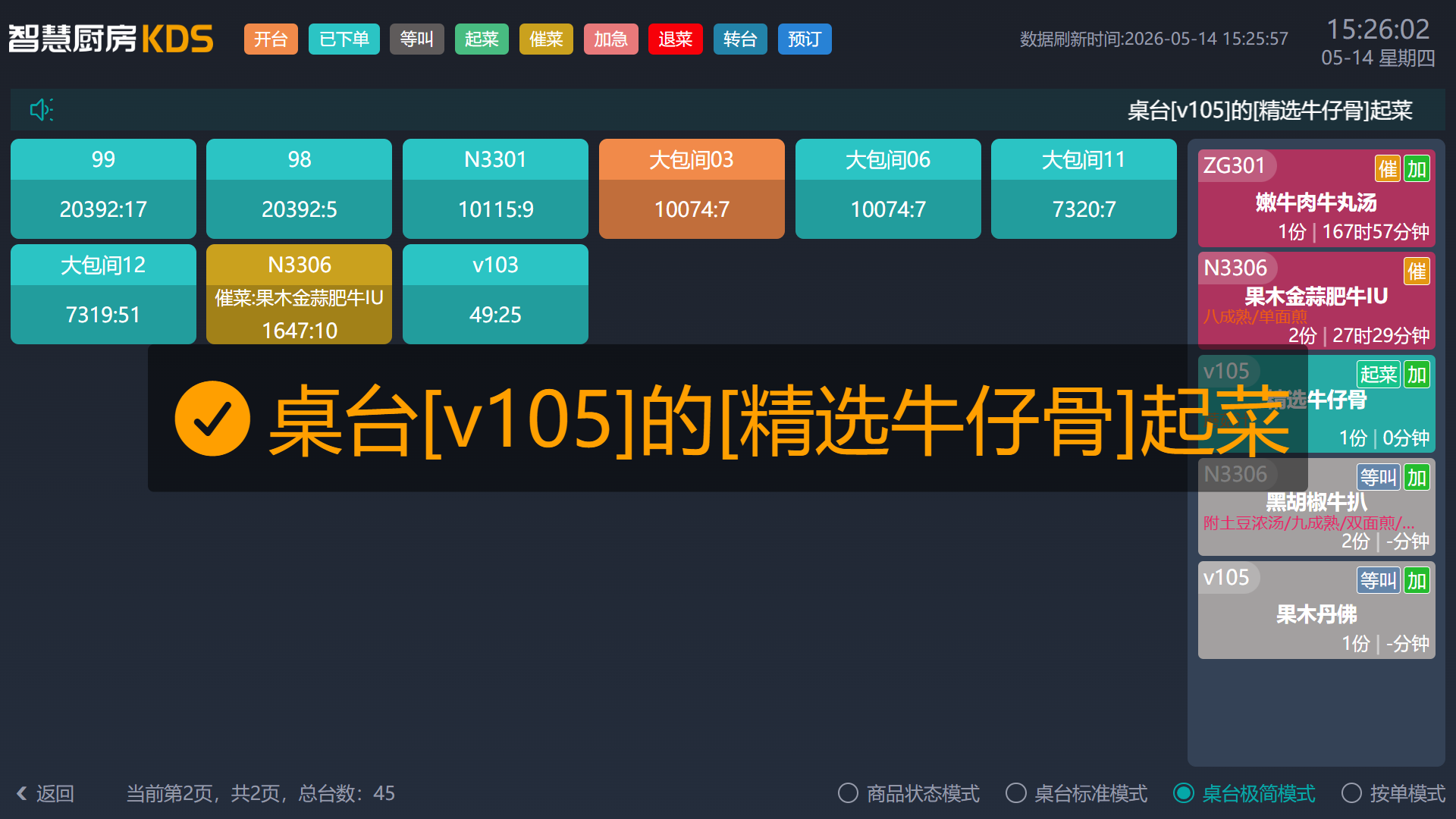1456x819 pixels.
Task: Click the 附土豆浓汤 remark text
Action: [1309, 522]
